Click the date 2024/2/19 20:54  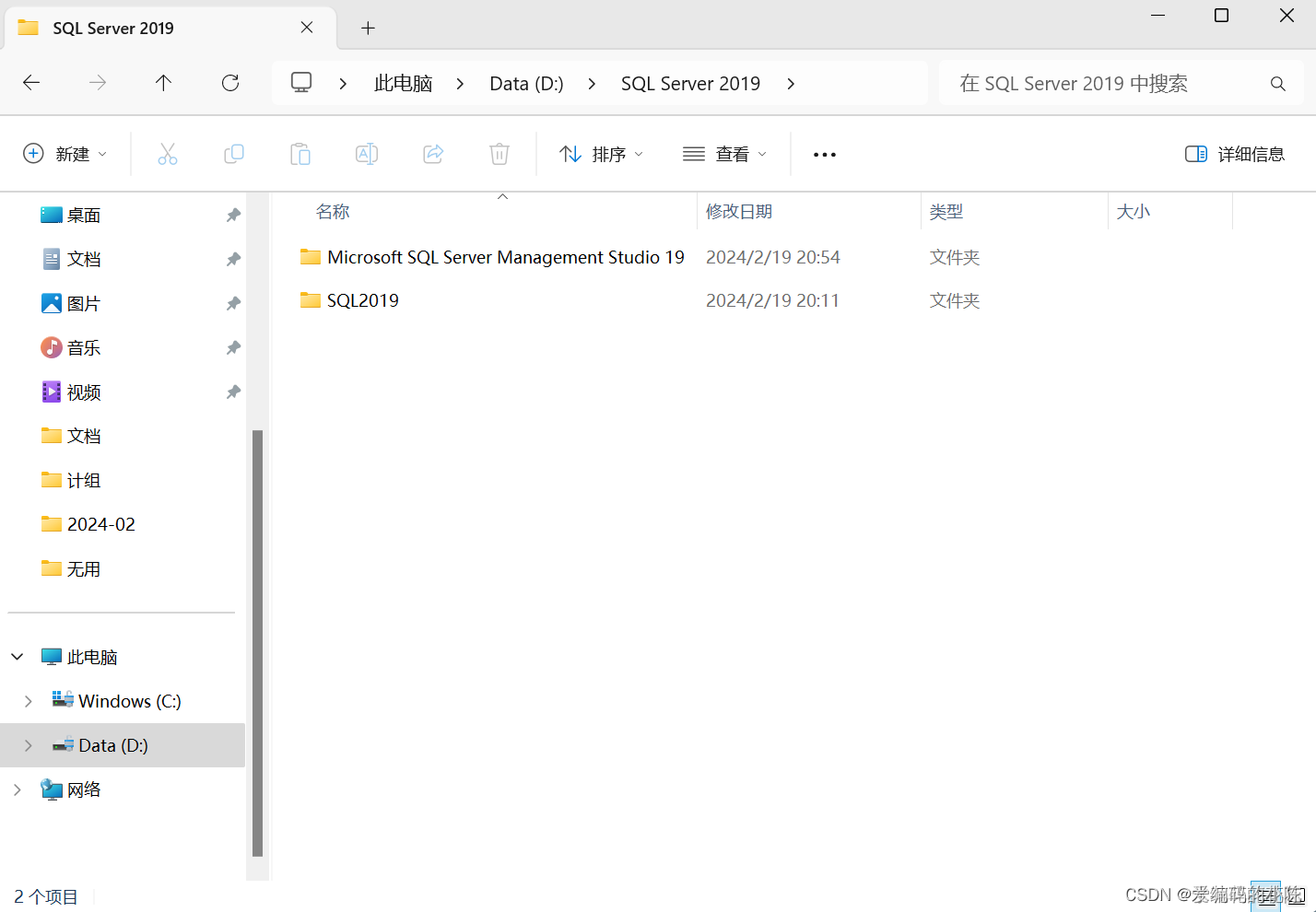coord(773,257)
